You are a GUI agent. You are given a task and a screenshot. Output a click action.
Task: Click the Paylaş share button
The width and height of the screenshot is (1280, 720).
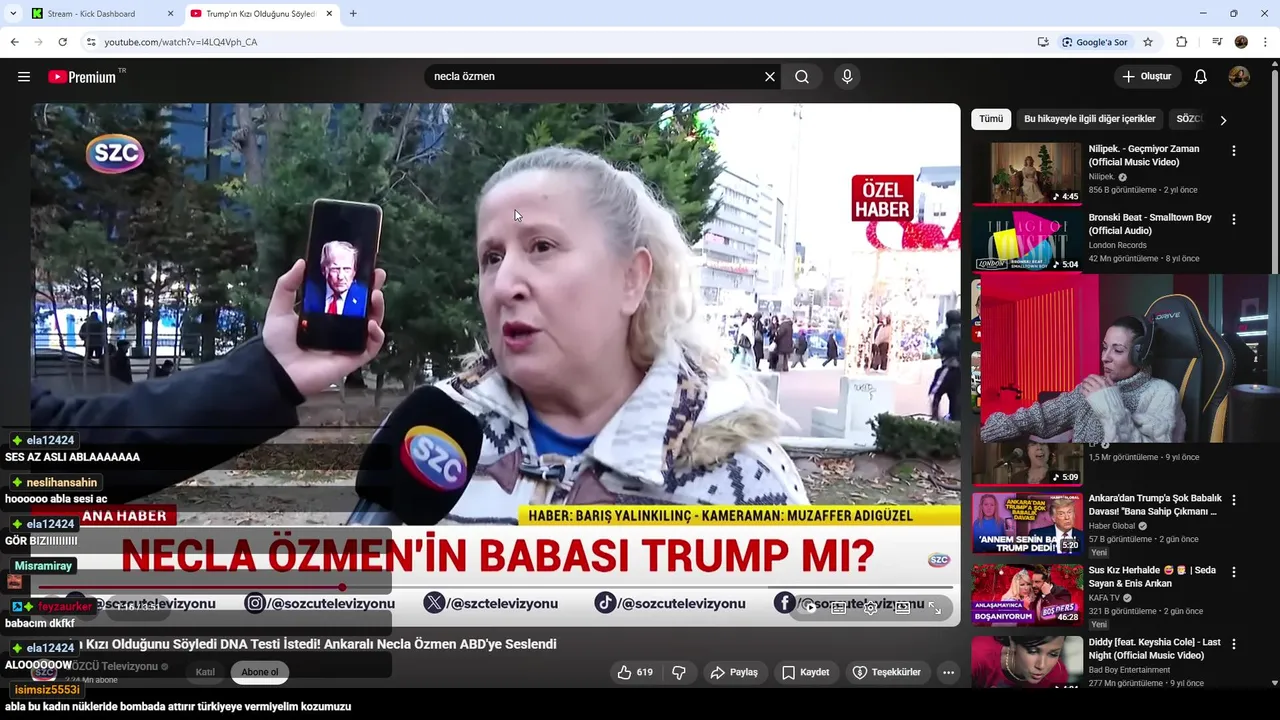click(734, 672)
